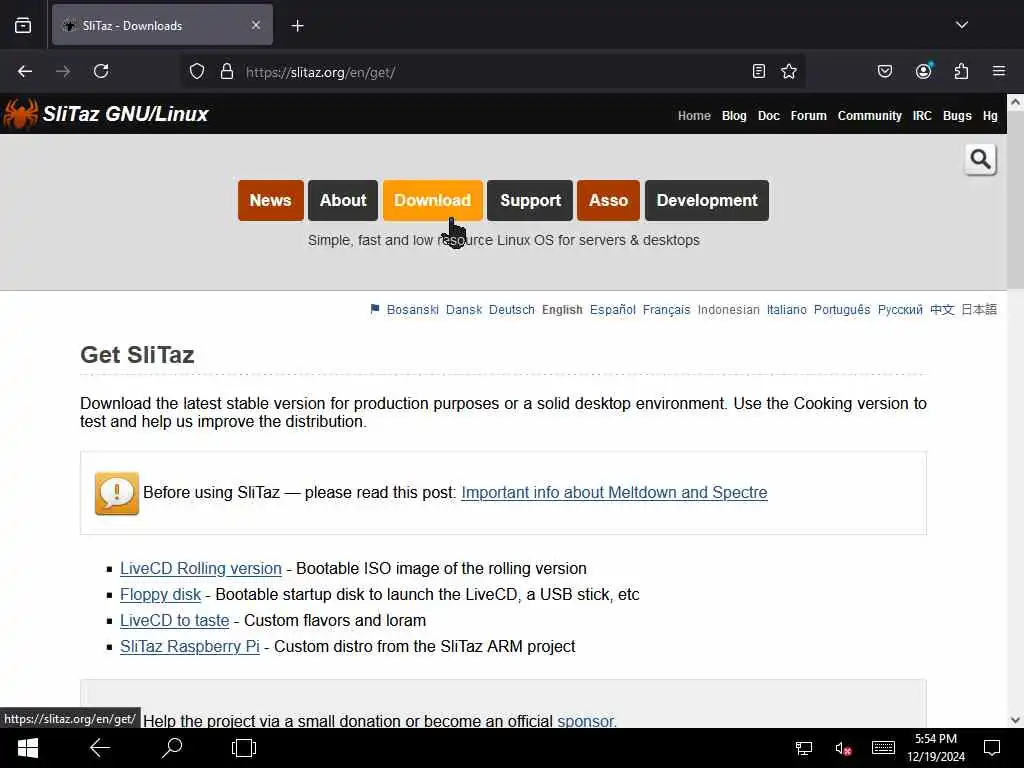The height and width of the screenshot is (768, 1024).
Task: Open the sponsor link
Action: click(586, 721)
